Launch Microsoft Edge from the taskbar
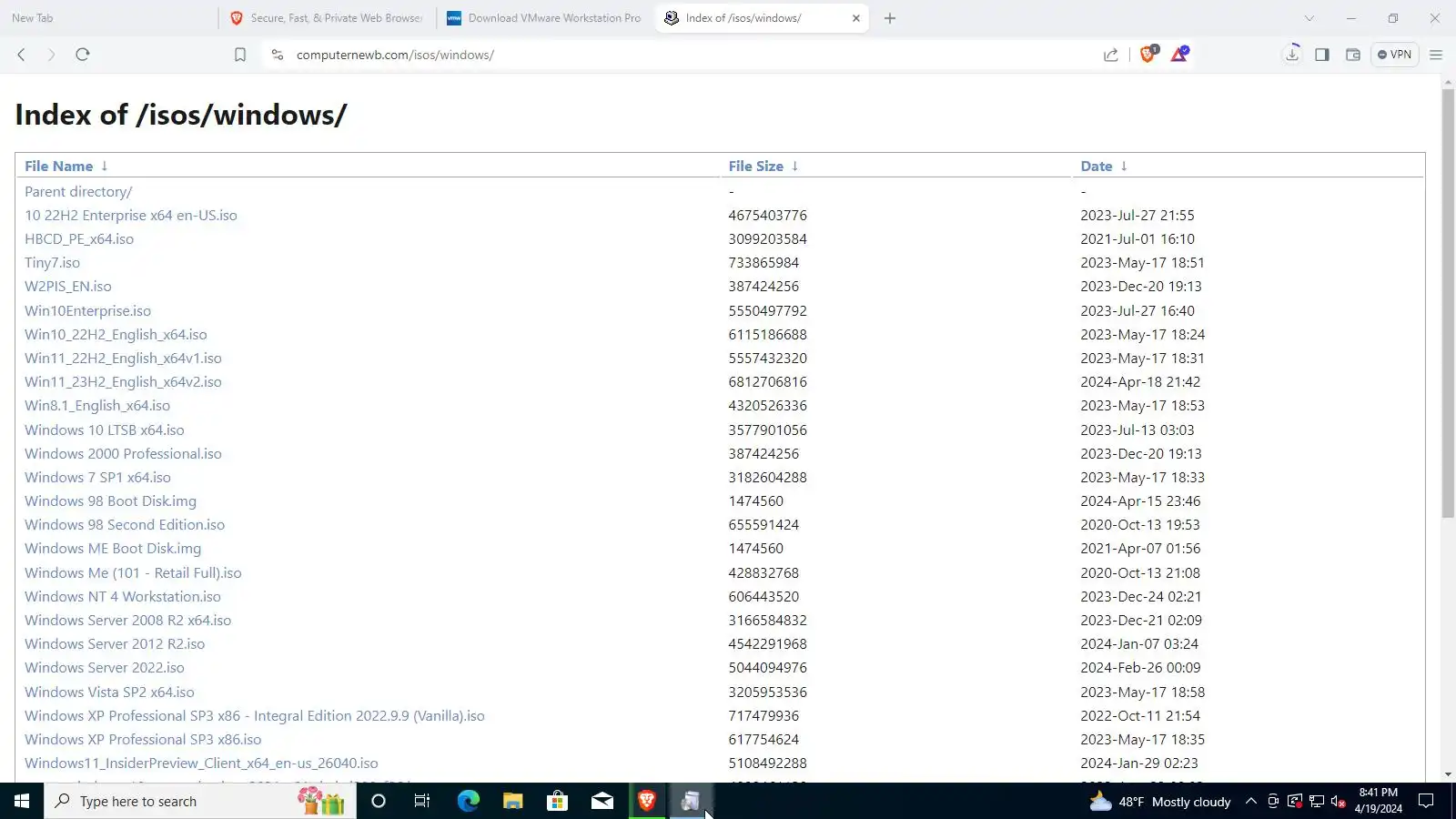 tap(468, 801)
